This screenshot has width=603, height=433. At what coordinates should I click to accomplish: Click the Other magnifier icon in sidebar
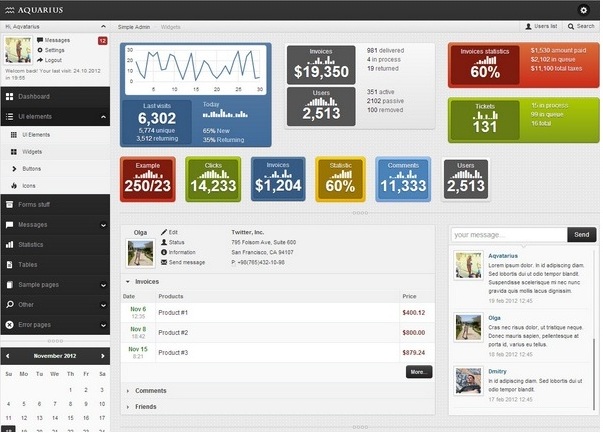(x=10, y=305)
